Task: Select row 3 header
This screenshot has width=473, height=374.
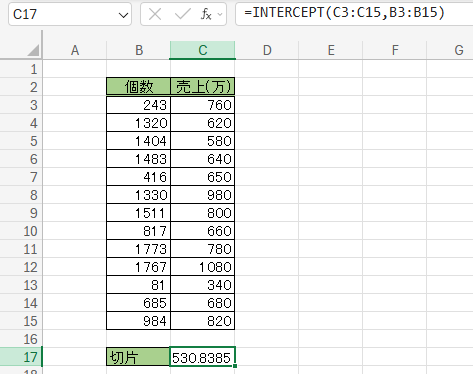Action: tap(21, 105)
